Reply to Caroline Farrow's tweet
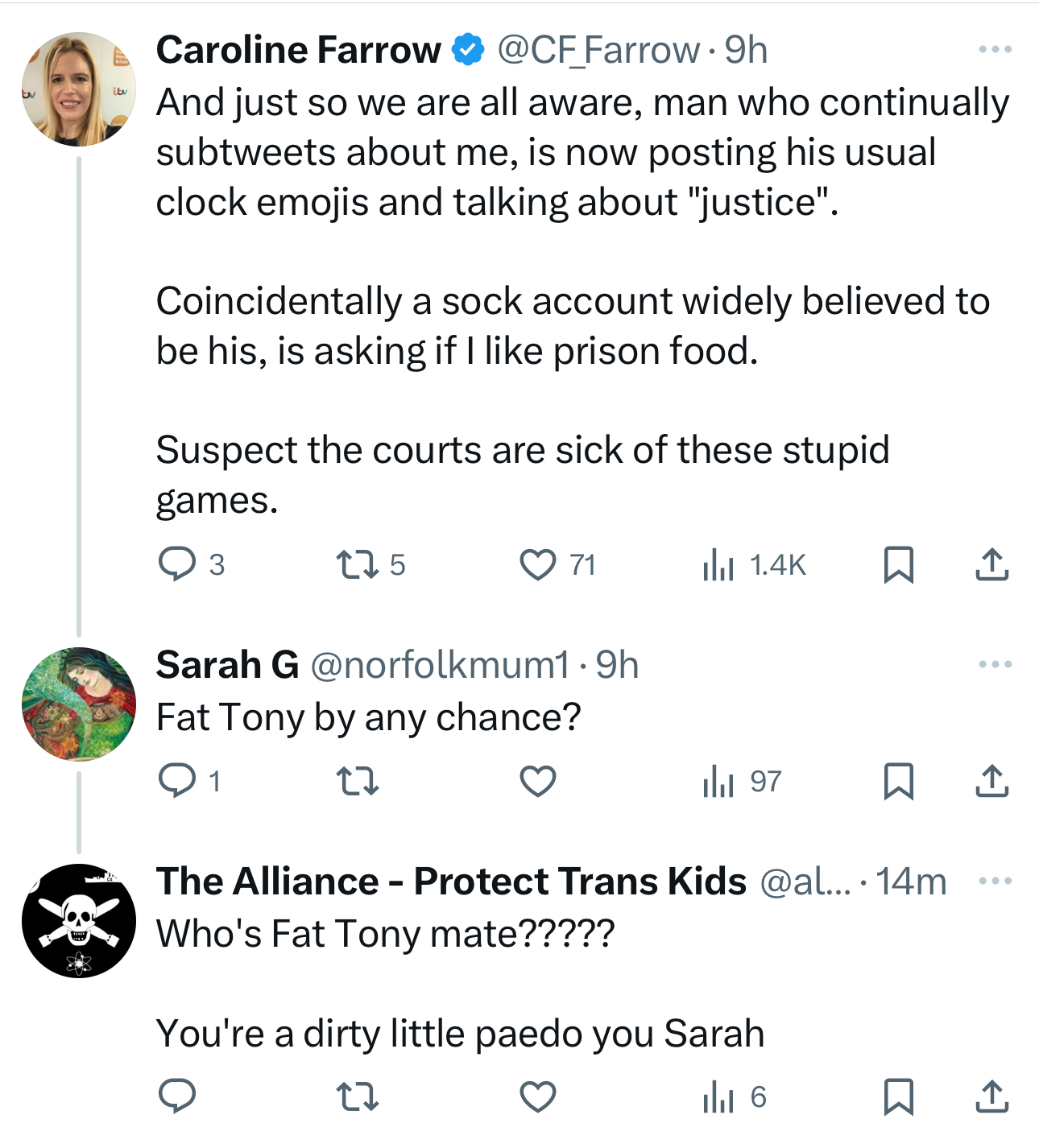Viewport: 1039px width, 1148px height. pyautogui.click(x=177, y=564)
